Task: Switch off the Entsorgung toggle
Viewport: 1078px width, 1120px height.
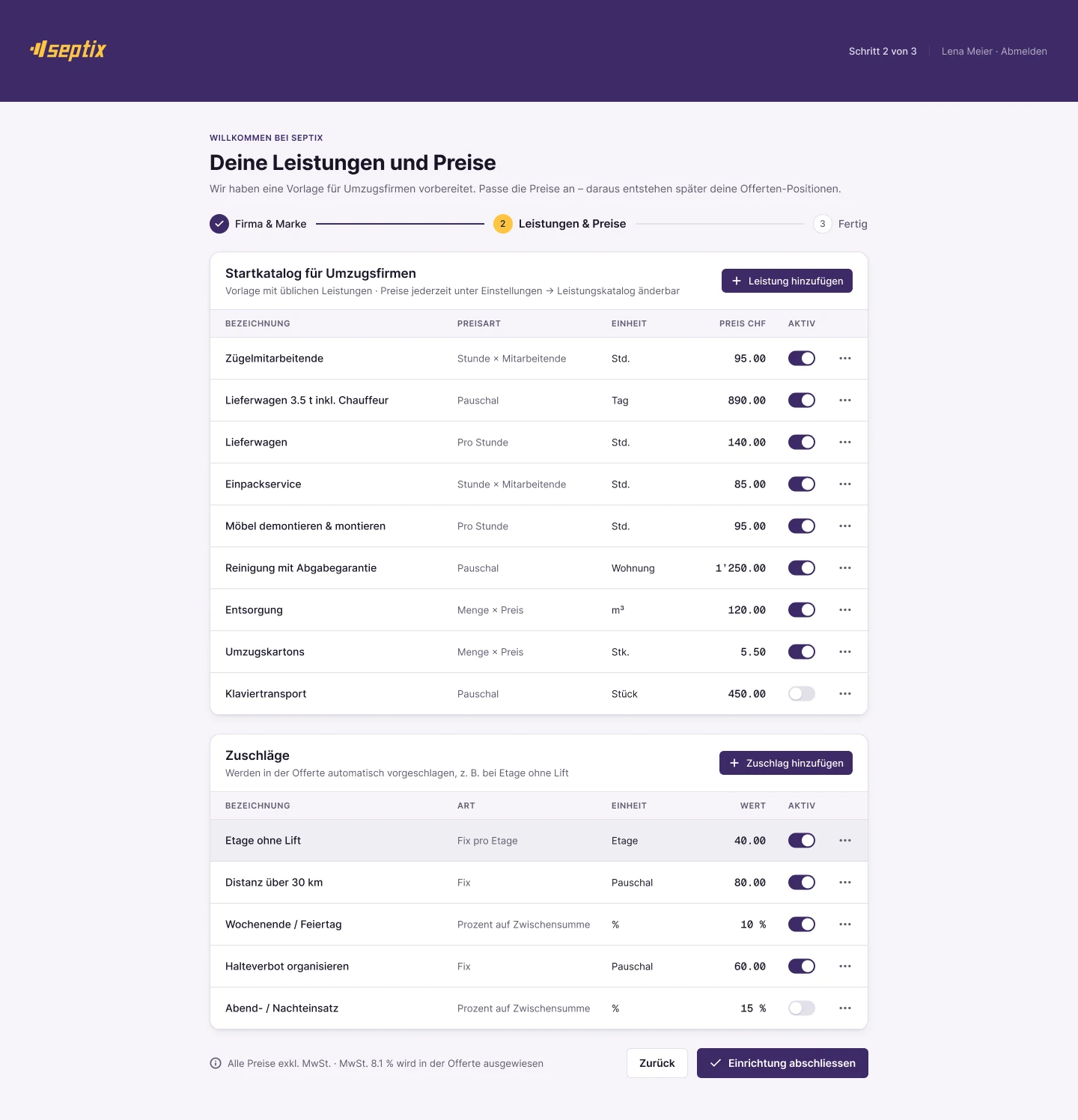Action: coord(802,610)
